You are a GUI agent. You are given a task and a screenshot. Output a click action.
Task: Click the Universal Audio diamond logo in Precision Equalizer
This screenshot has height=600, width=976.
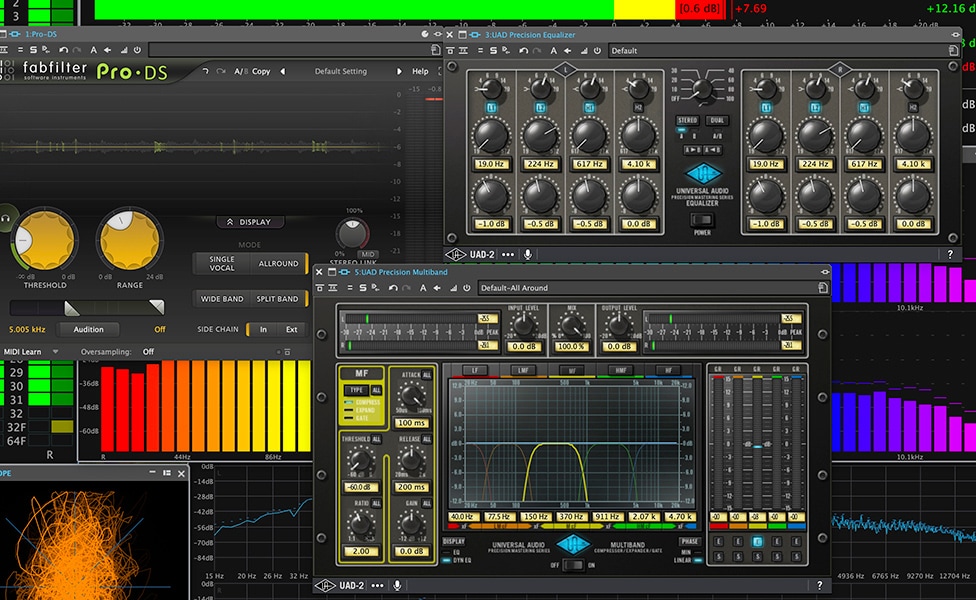703,174
